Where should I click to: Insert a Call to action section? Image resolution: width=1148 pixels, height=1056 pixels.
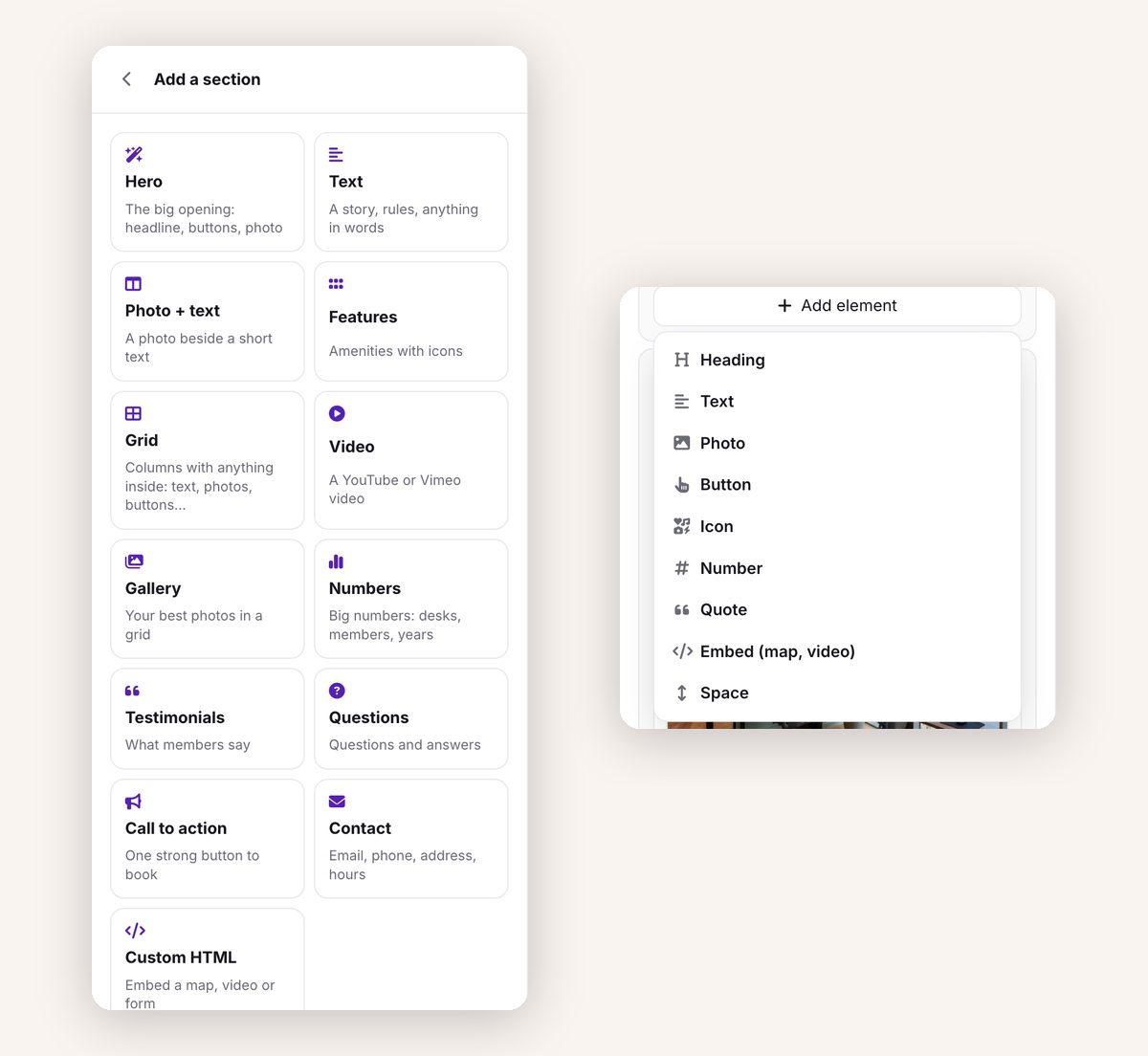[208, 839]
